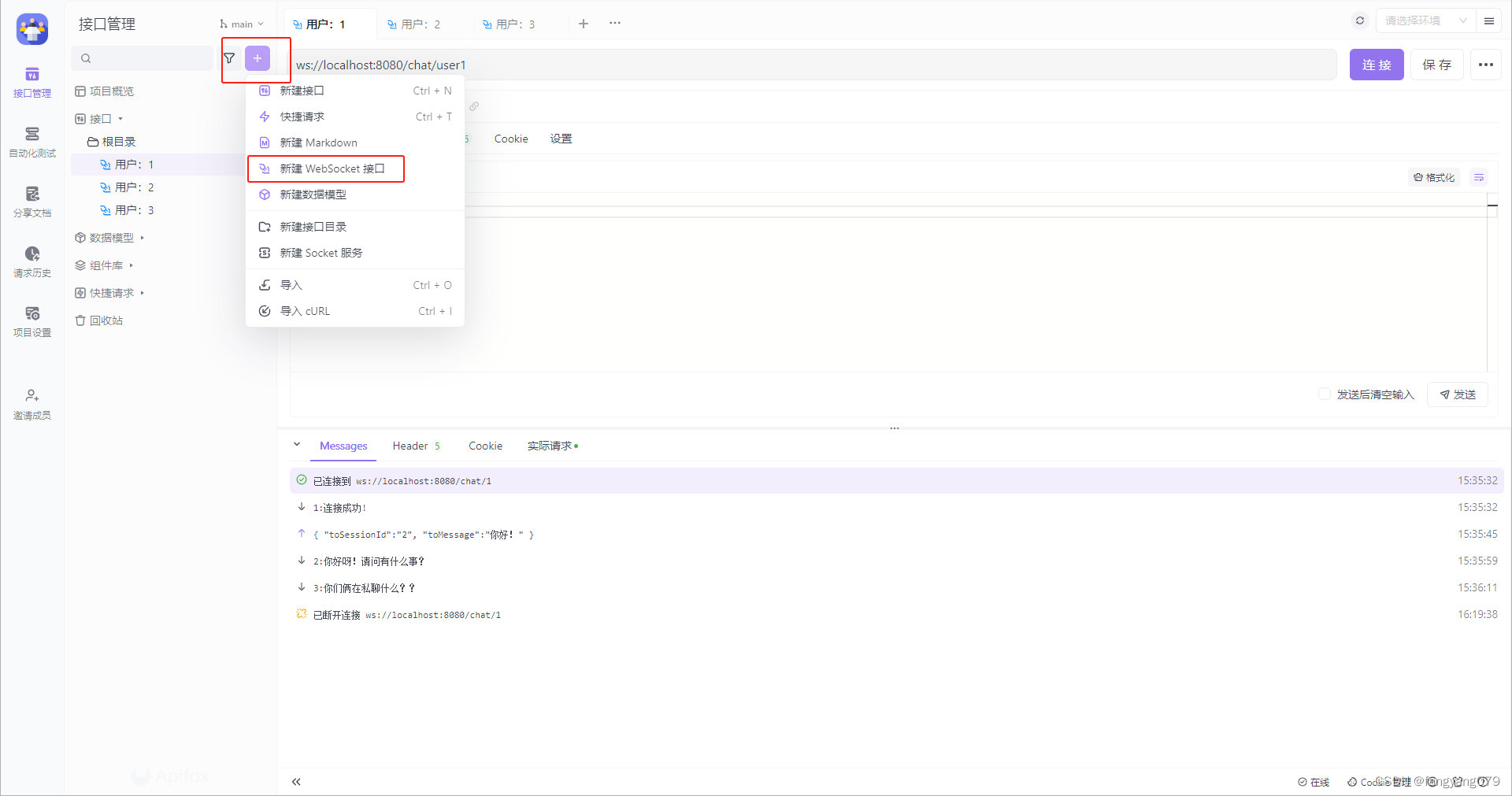
Task: Click the 格式化 button
Action: 1434,178
